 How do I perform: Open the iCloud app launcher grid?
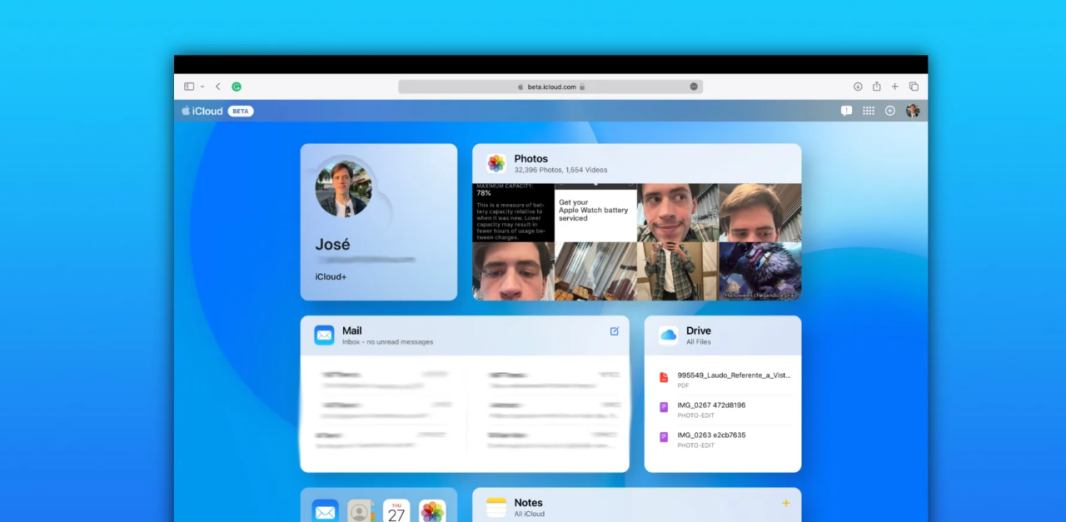(868, 111)
